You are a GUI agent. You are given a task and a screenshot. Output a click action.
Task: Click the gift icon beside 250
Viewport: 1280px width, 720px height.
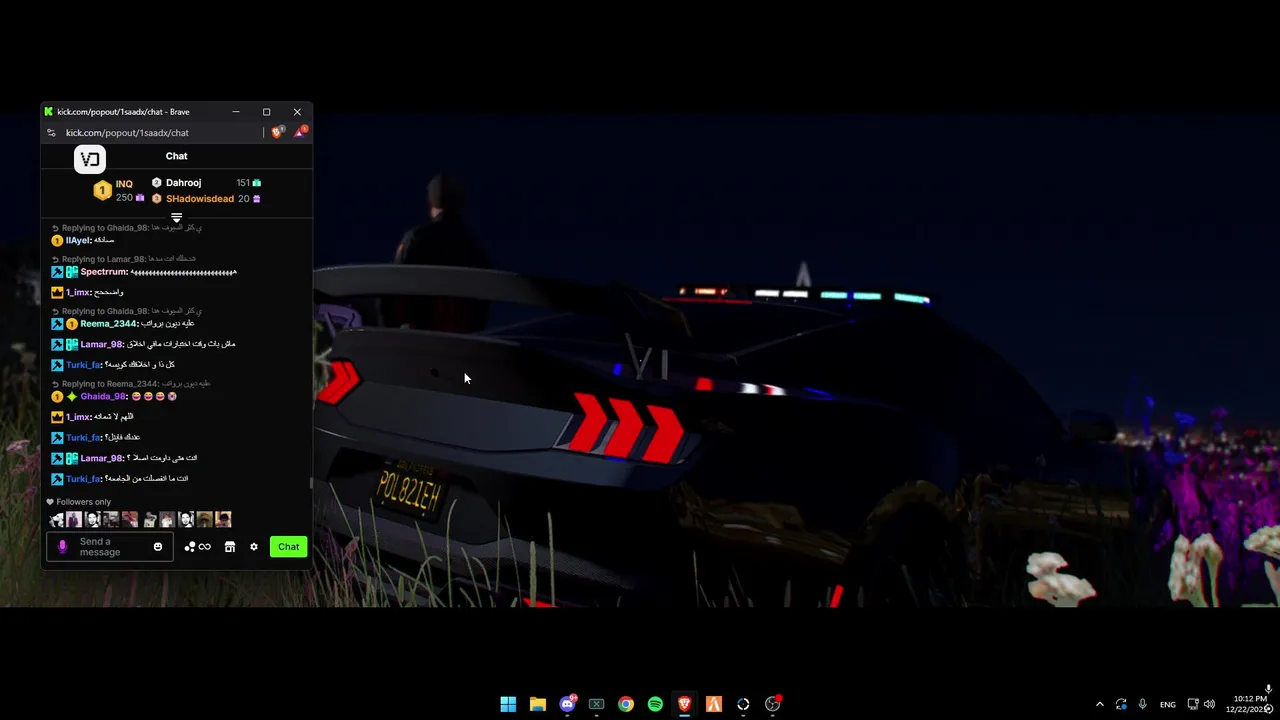click(140, 198)
